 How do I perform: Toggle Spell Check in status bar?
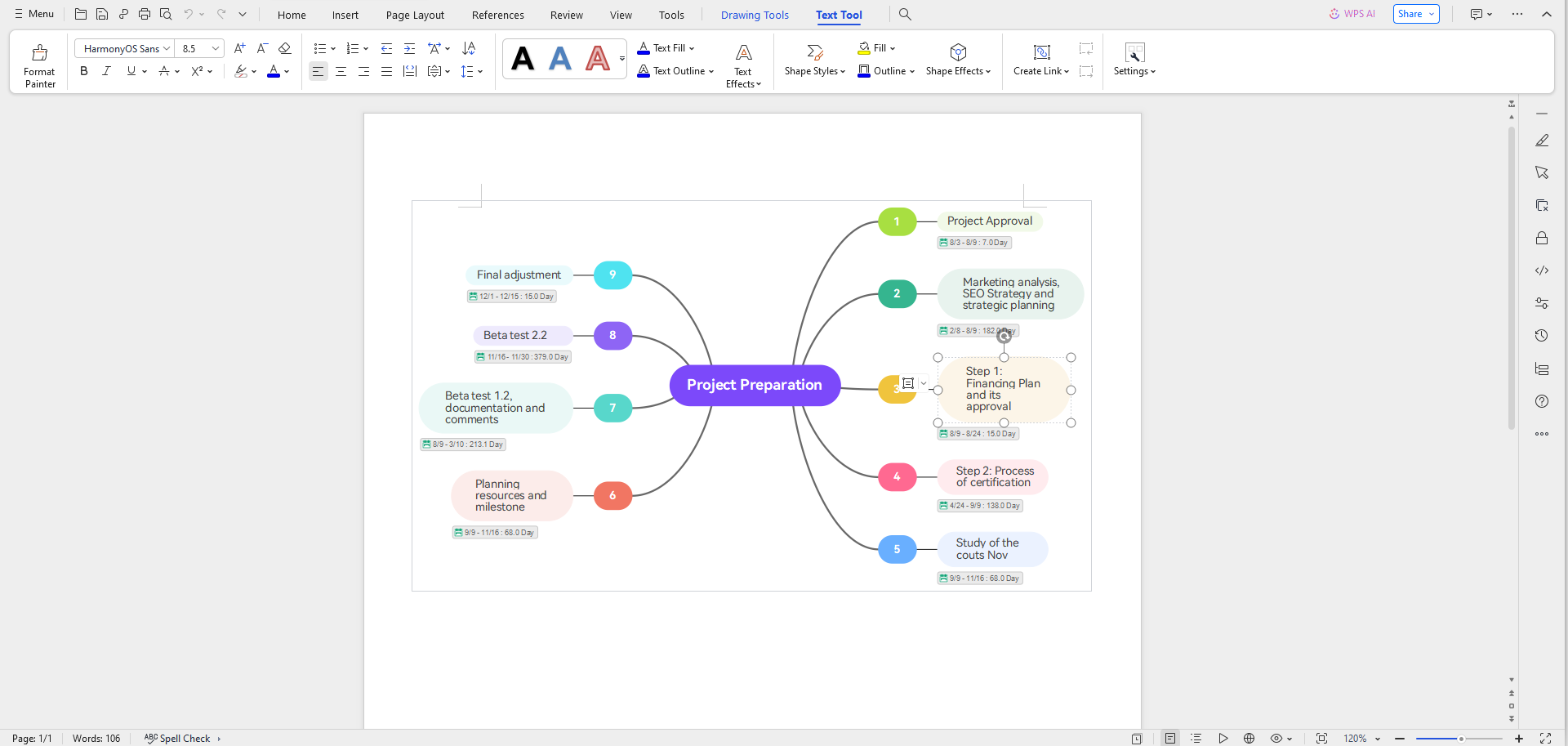pos(178,738)
